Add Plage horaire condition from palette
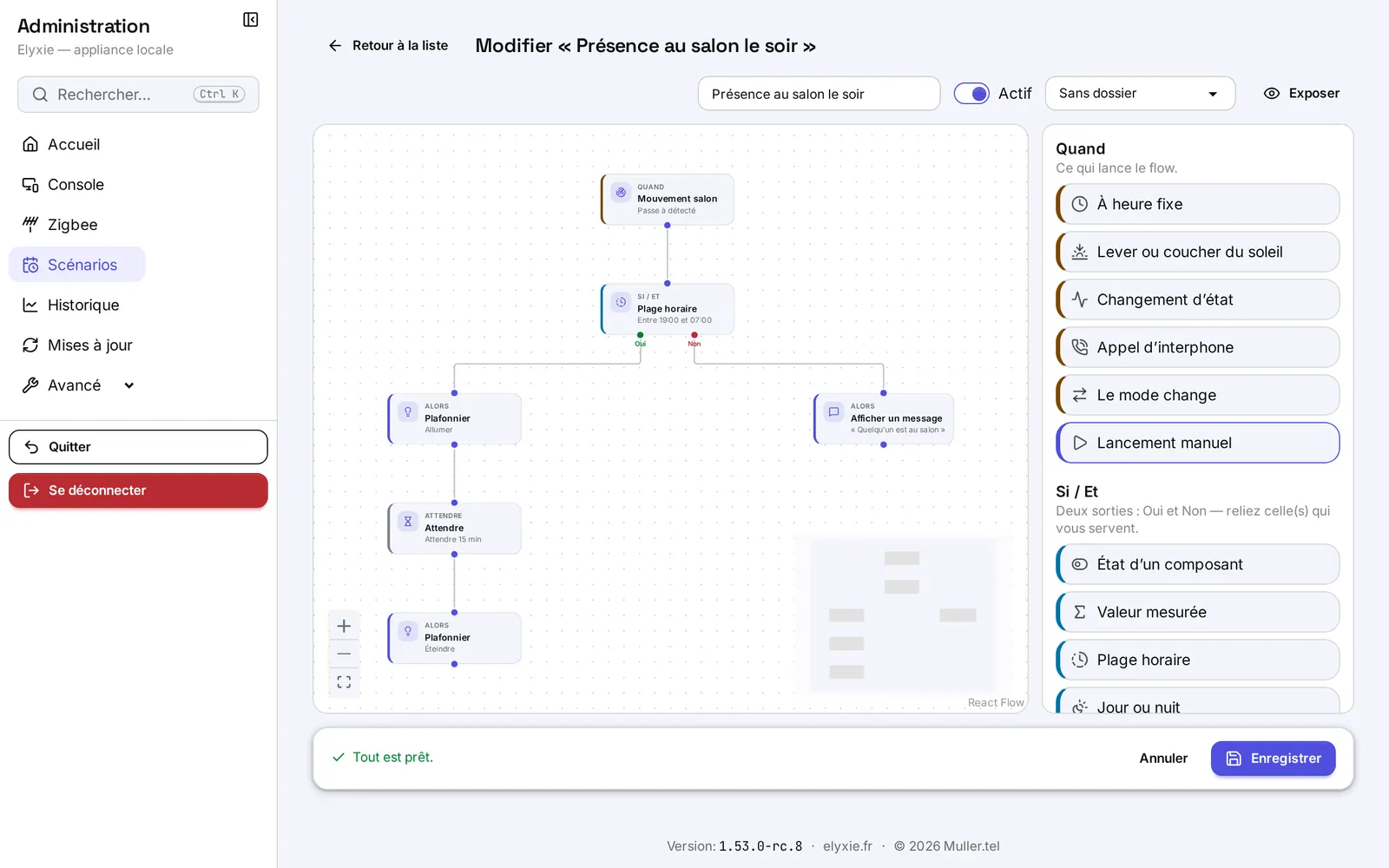 (1198, 660)
